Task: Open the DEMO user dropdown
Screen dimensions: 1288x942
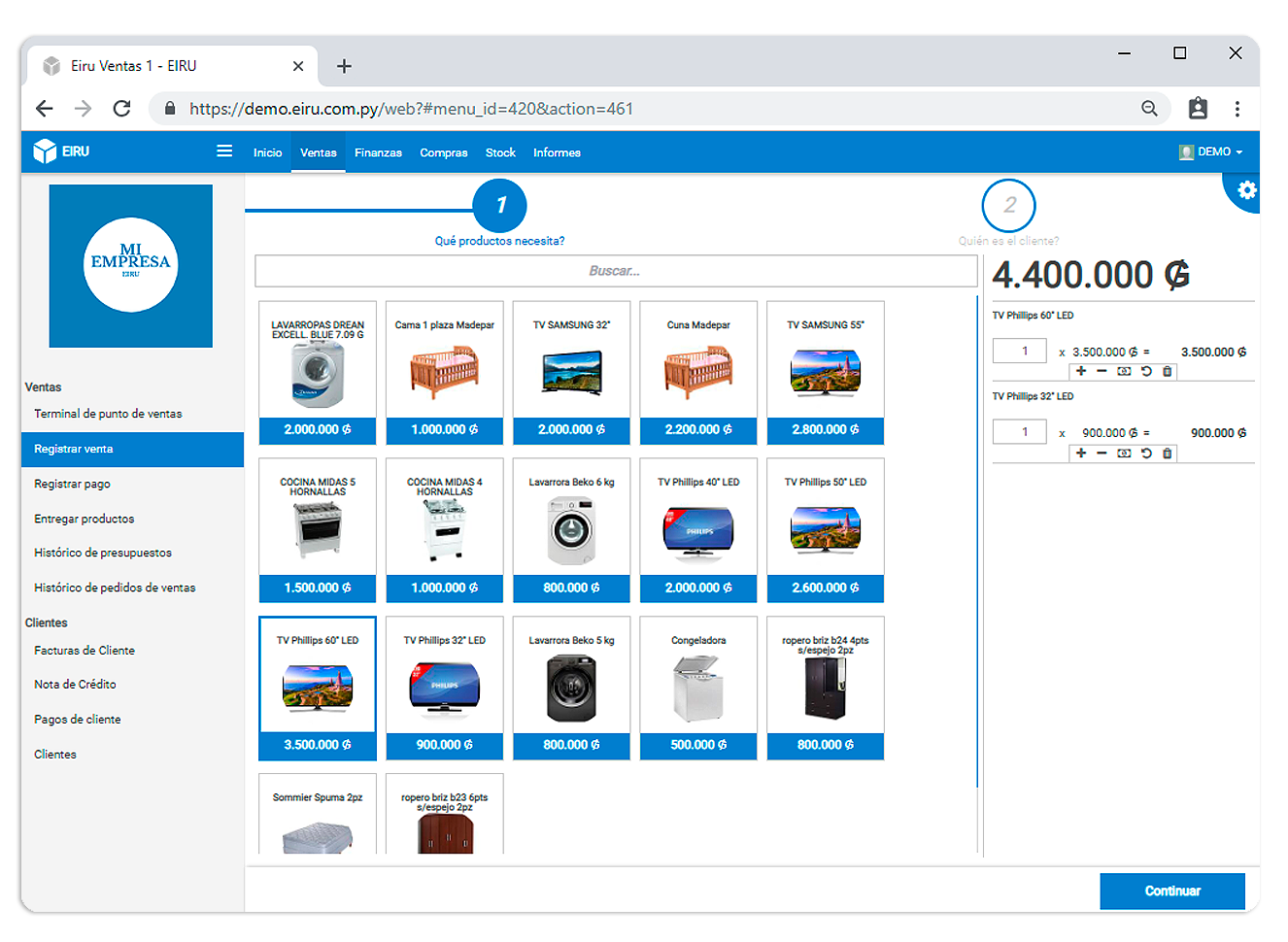Action: [1210, 152]
